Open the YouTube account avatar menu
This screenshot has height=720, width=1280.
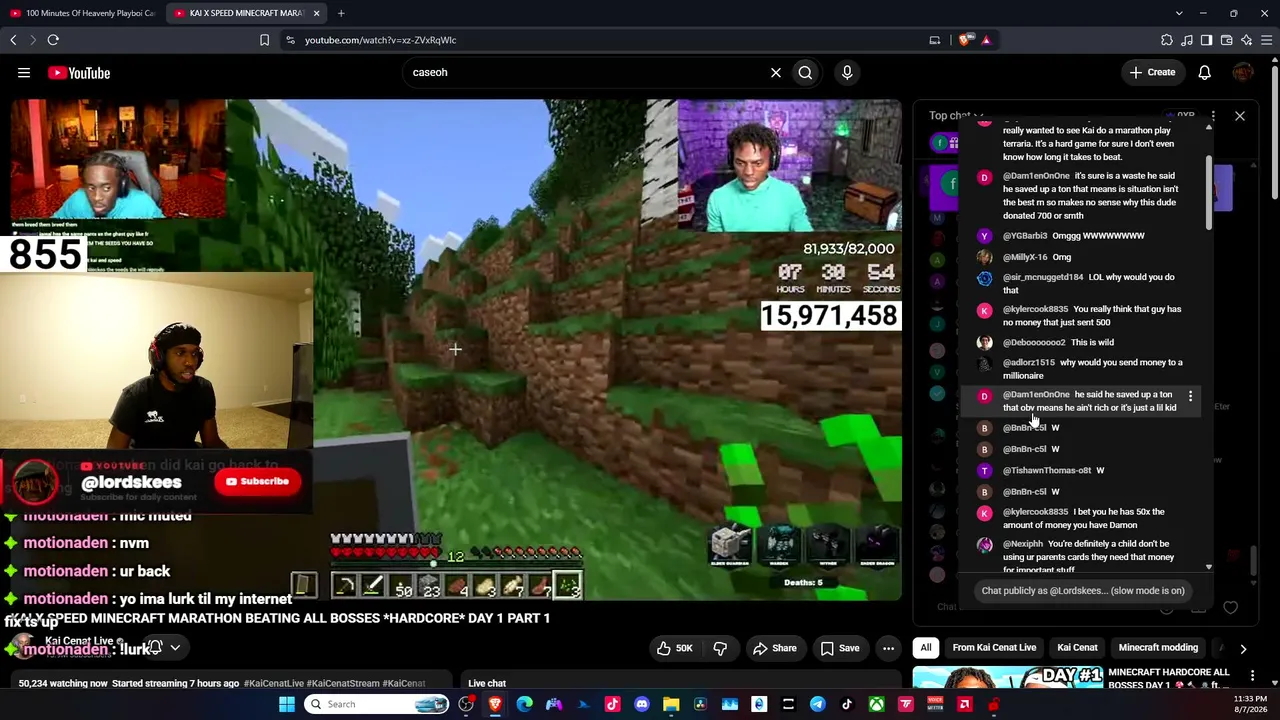[x=1243, y=72]
